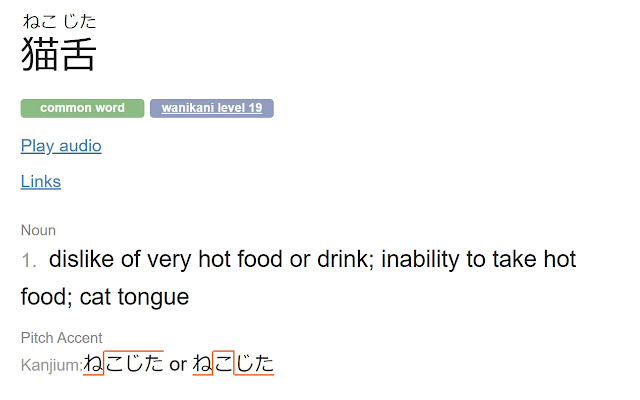Click the Pitch Accent heading

coord(62,338)
